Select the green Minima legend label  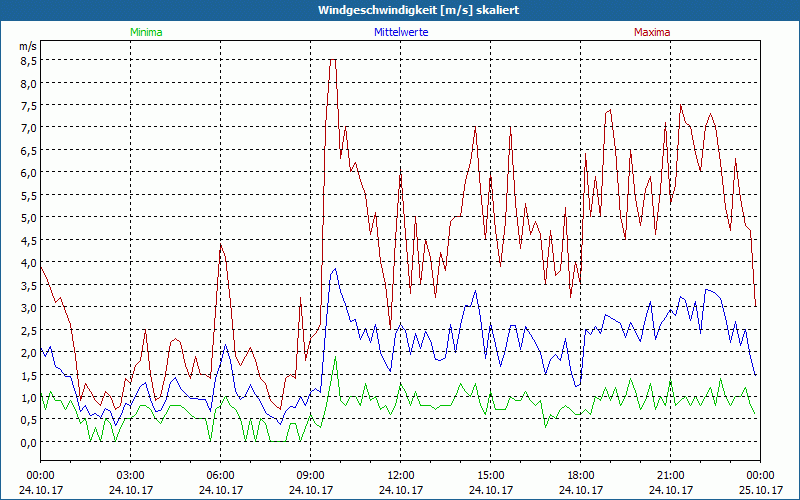[146, 32]
